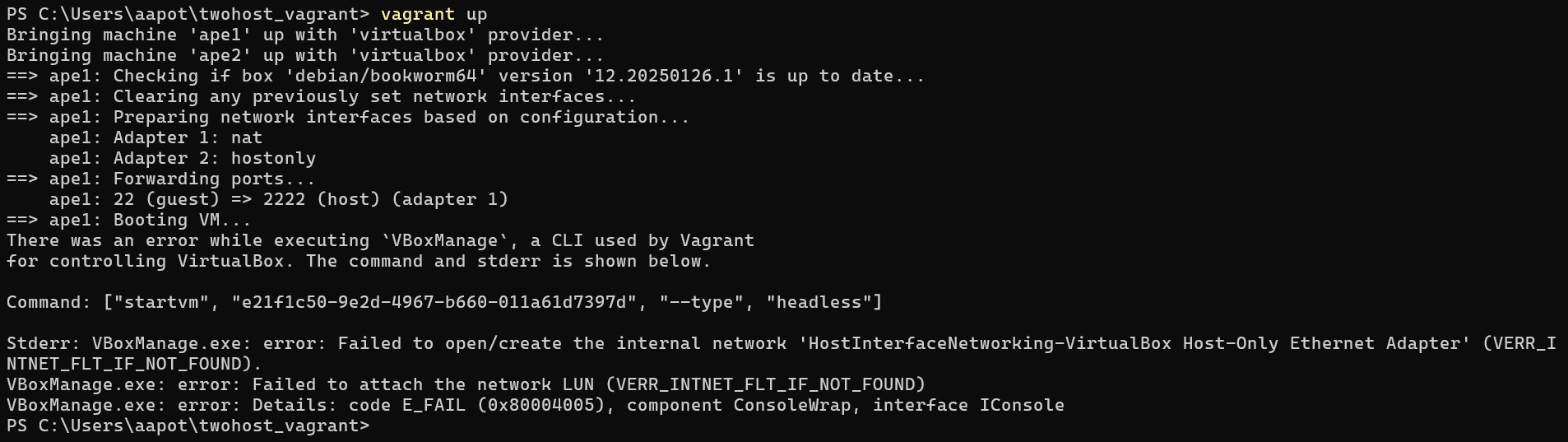Click the 'up' argument after vagrant
The width and height of the screenshot is (1568, 442).
coord(476,14)
